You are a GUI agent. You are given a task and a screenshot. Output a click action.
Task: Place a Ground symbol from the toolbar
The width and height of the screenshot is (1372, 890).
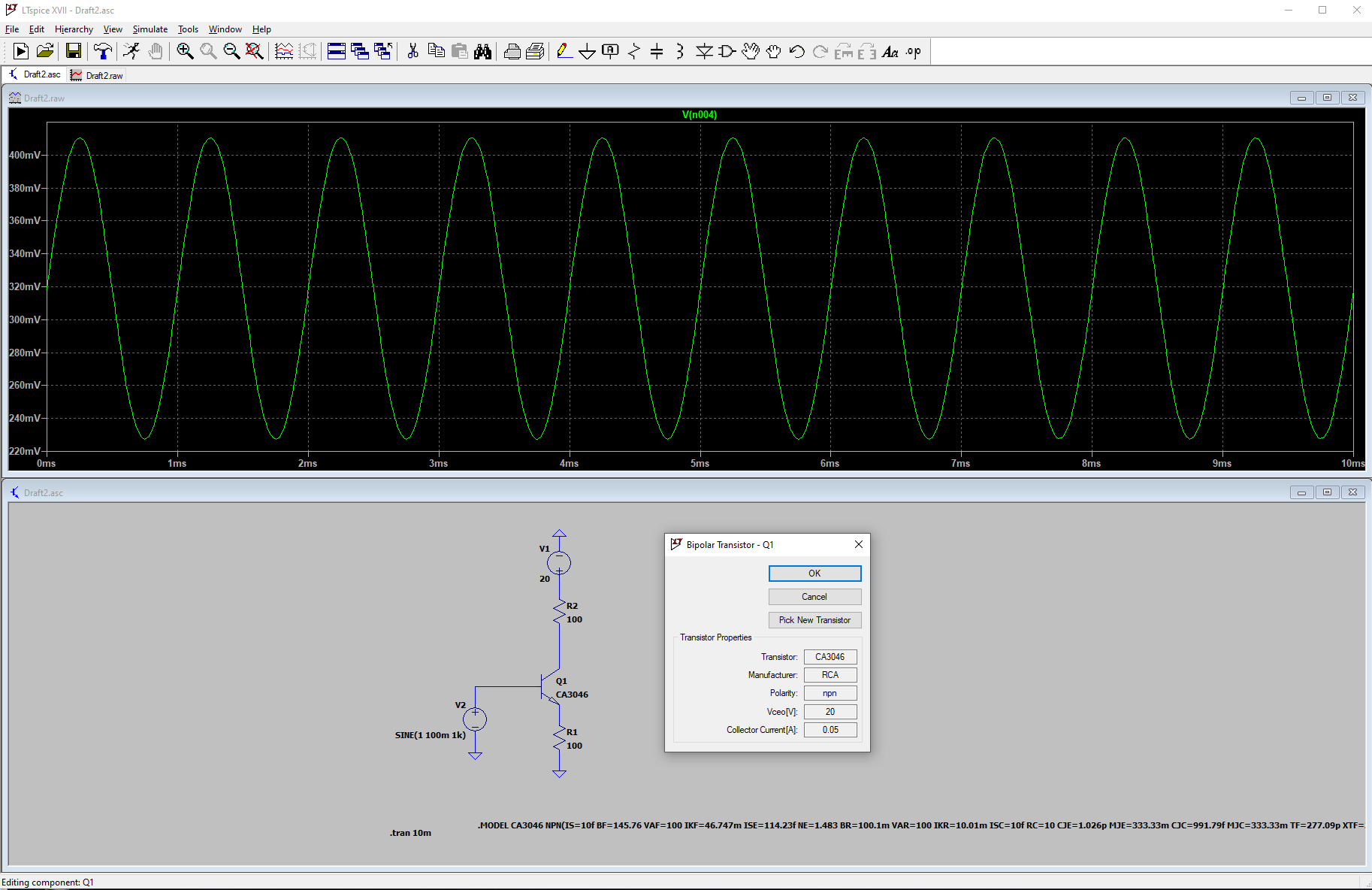coord(588,51)
